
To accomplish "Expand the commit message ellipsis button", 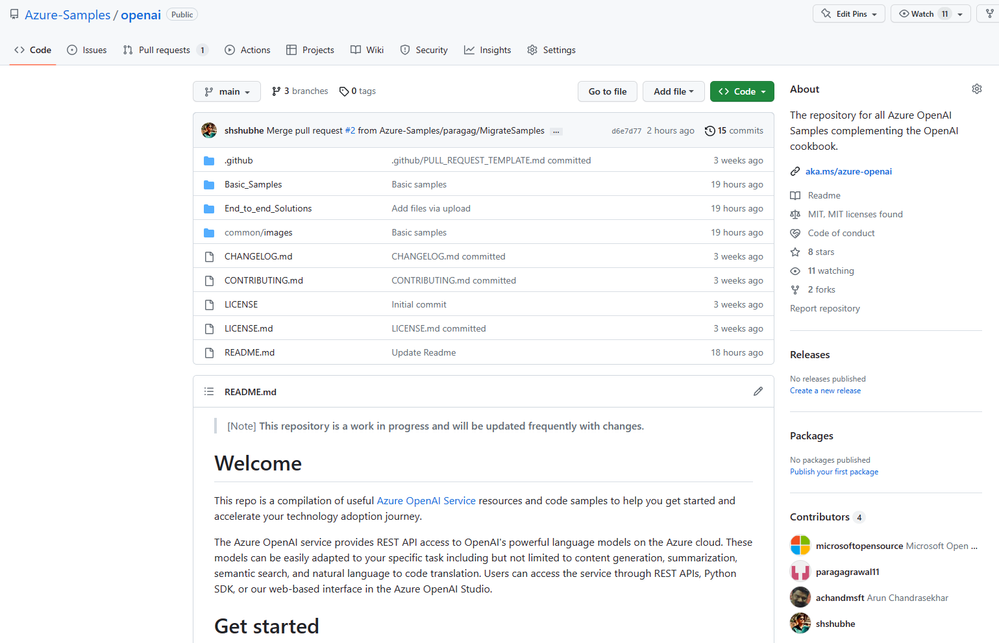I will 556,131.
